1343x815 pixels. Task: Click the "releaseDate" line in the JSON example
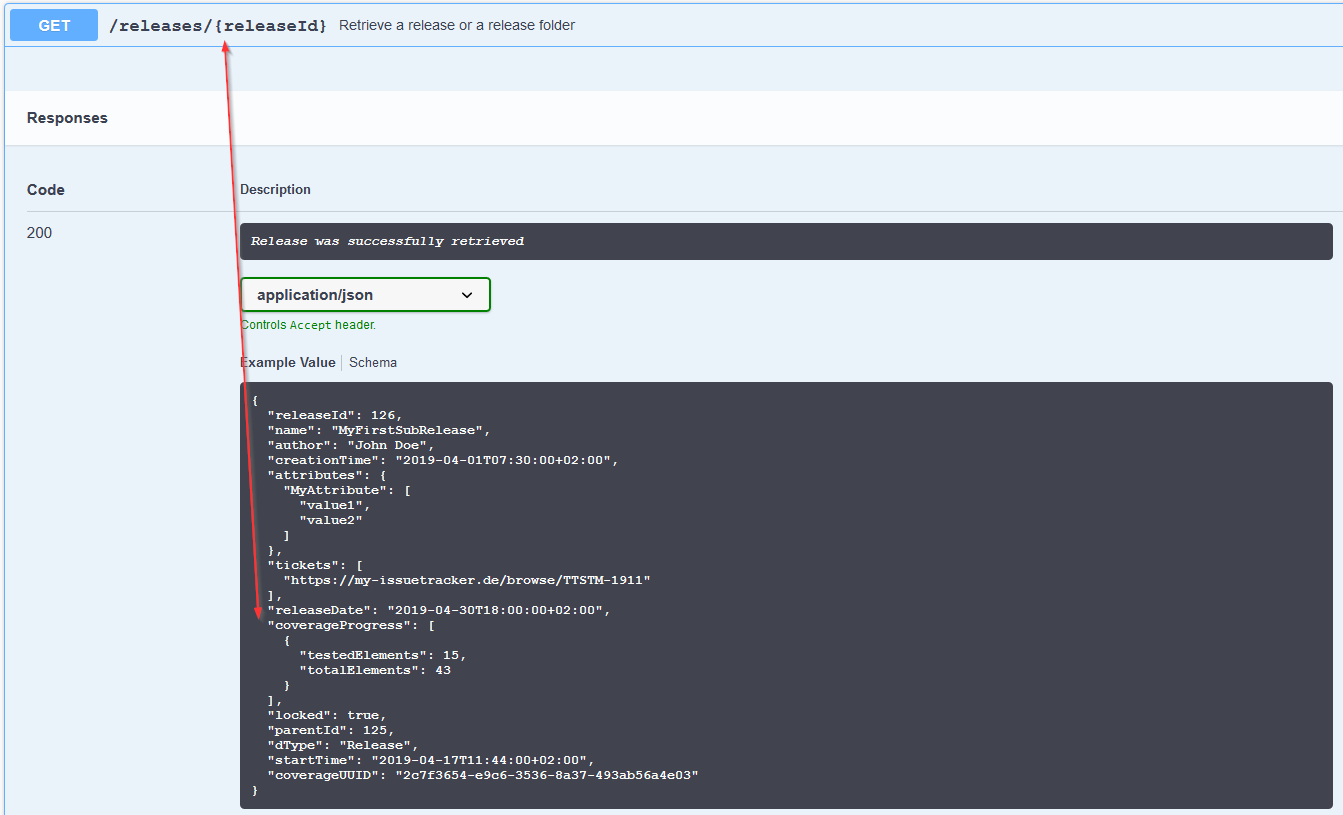click(x=438, y=610)
